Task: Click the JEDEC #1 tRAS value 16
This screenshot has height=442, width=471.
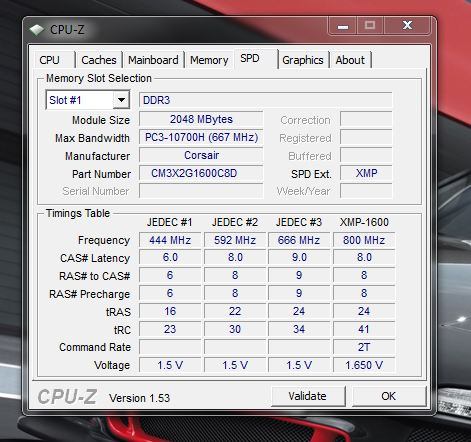Action: [170, 311]
